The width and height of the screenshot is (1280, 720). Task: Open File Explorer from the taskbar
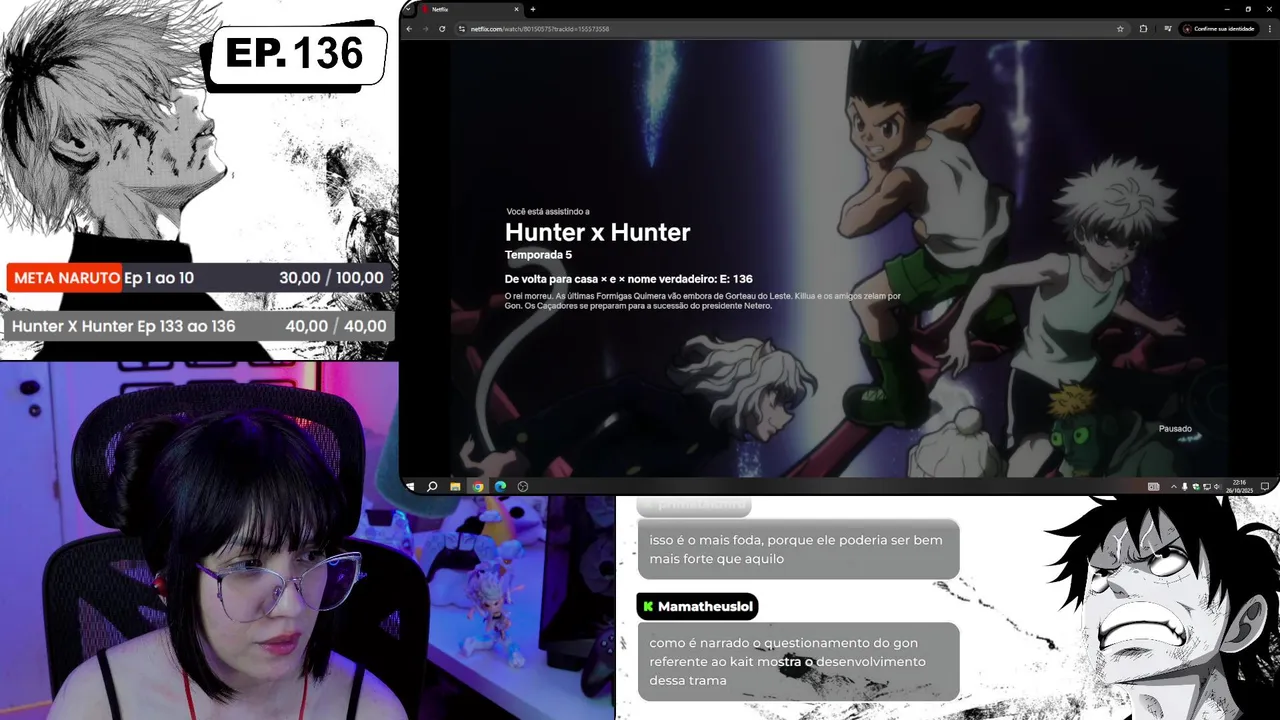(455, 486)
